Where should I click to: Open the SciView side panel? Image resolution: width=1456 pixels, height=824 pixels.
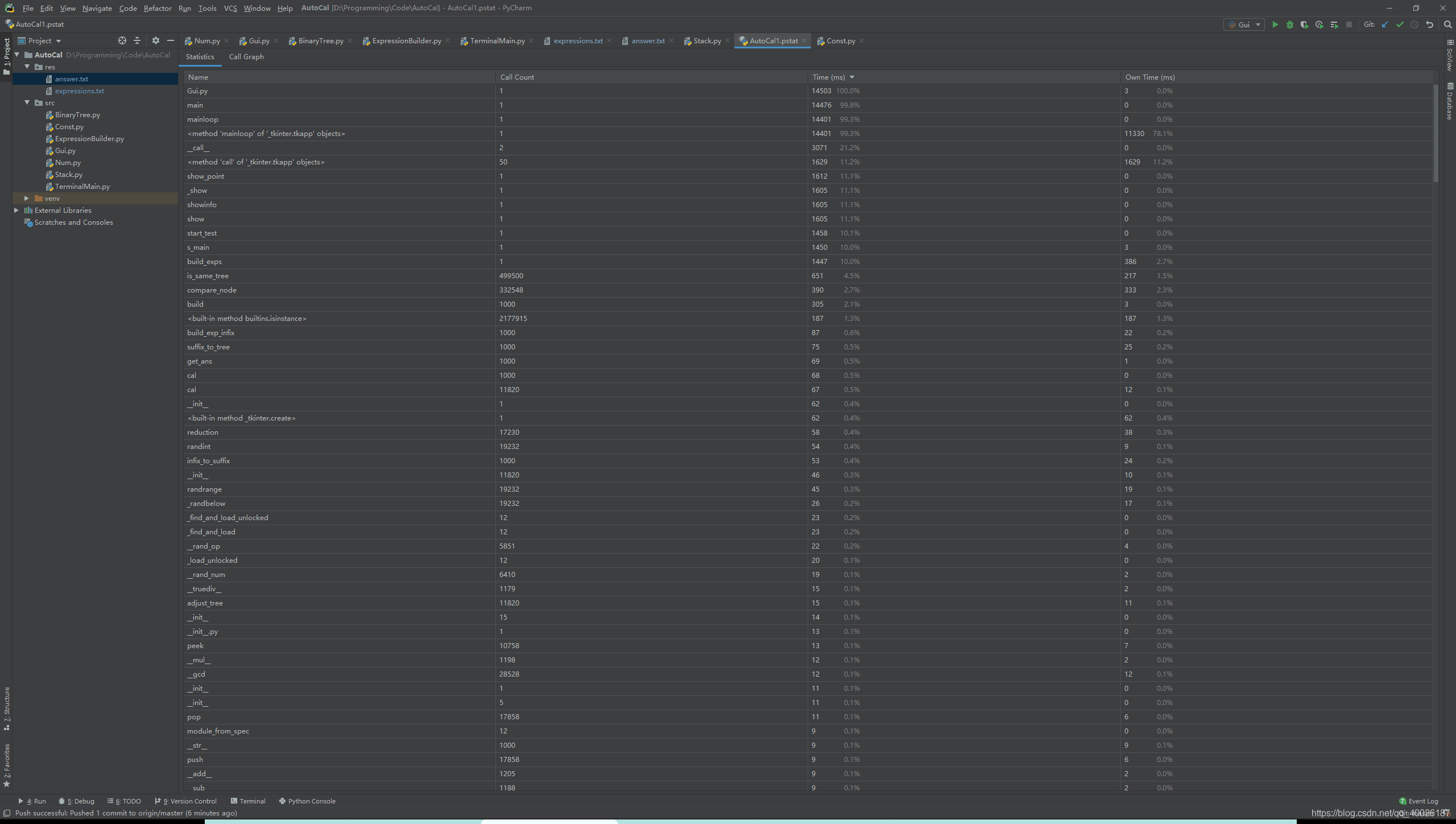[1450, 55]
